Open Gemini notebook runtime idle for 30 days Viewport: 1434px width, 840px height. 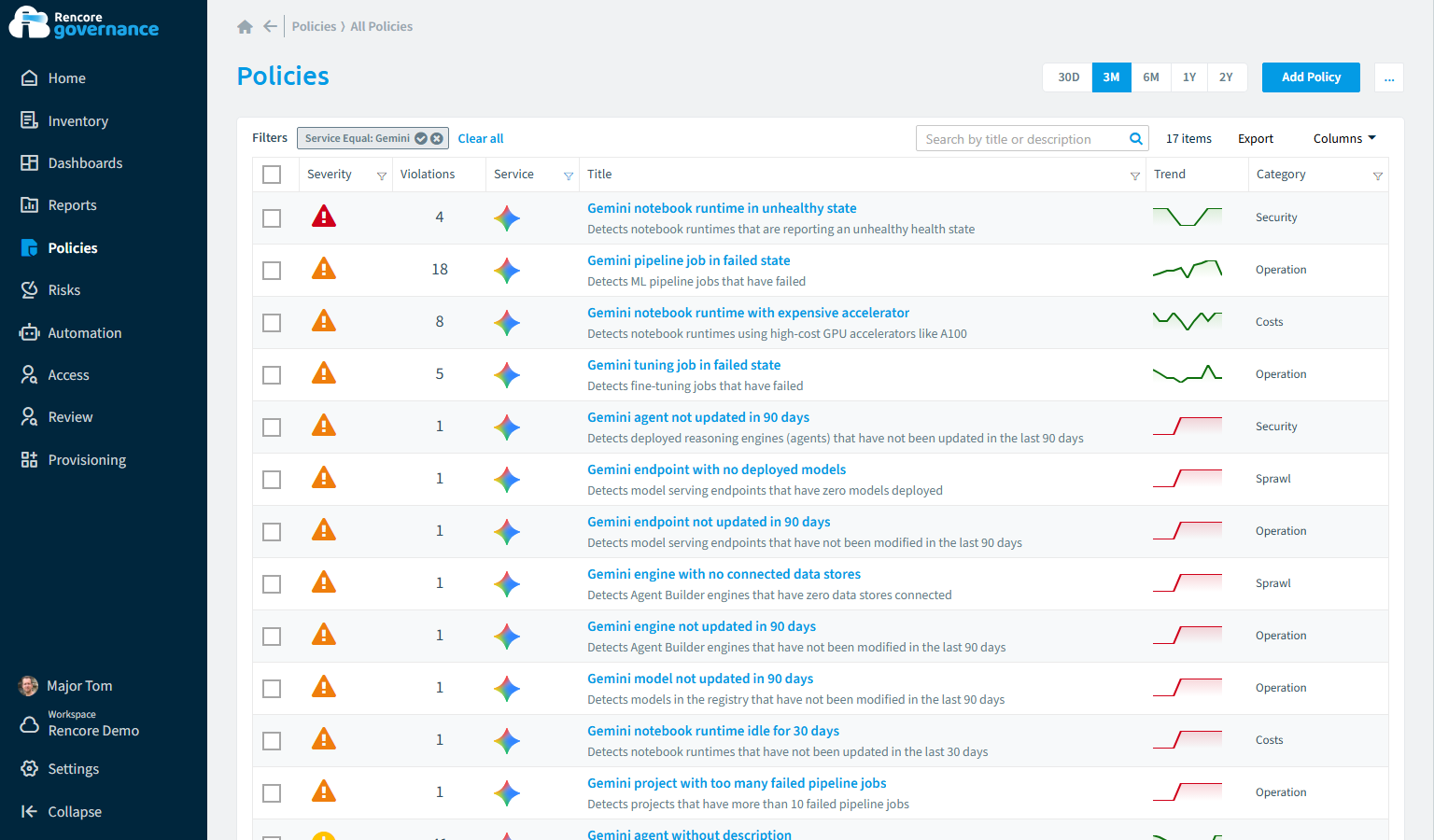[x=713, y=731]
